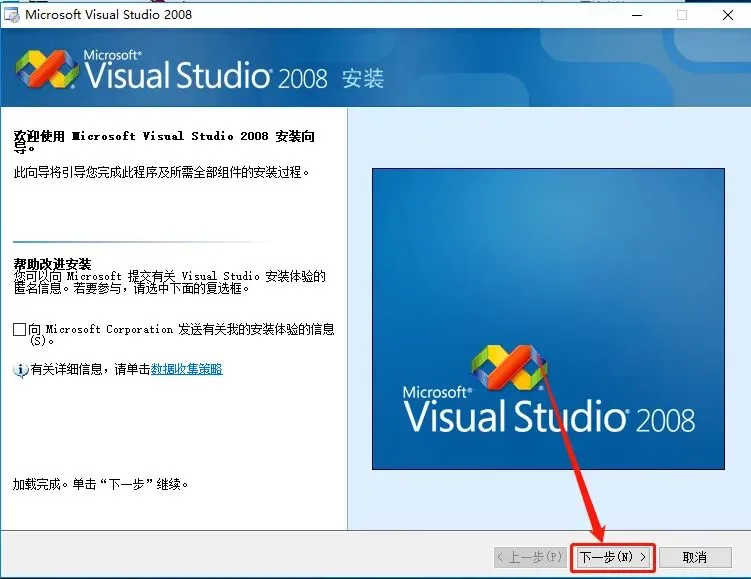Click the 加载完成 status message text
This screenshot has width=751, height=579.
[x=100, y=484]
